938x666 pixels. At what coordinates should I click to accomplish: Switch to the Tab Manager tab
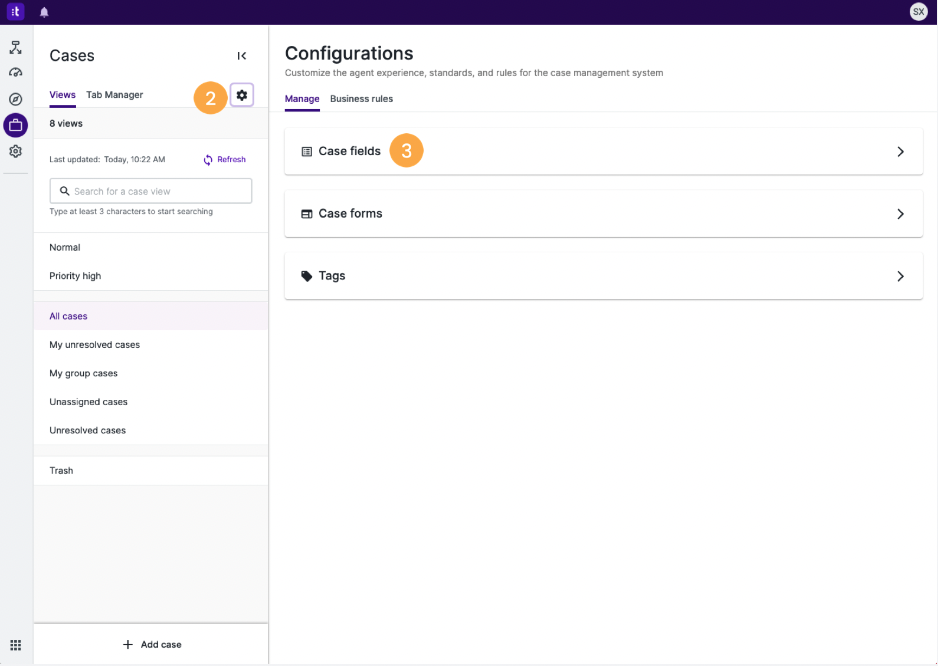point(114,95)
